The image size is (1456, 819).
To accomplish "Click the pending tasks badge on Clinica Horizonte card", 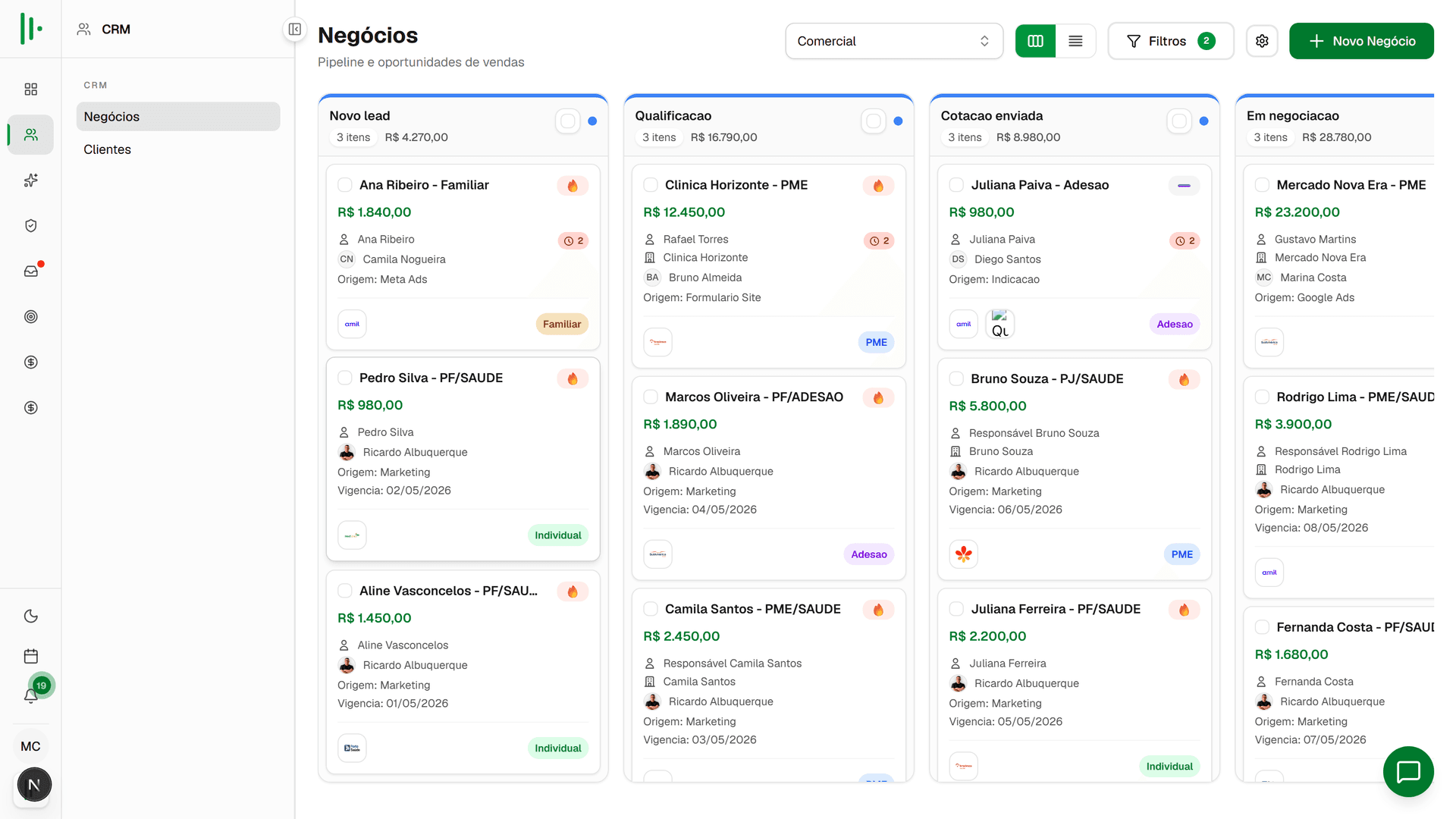I will (879, 241).
